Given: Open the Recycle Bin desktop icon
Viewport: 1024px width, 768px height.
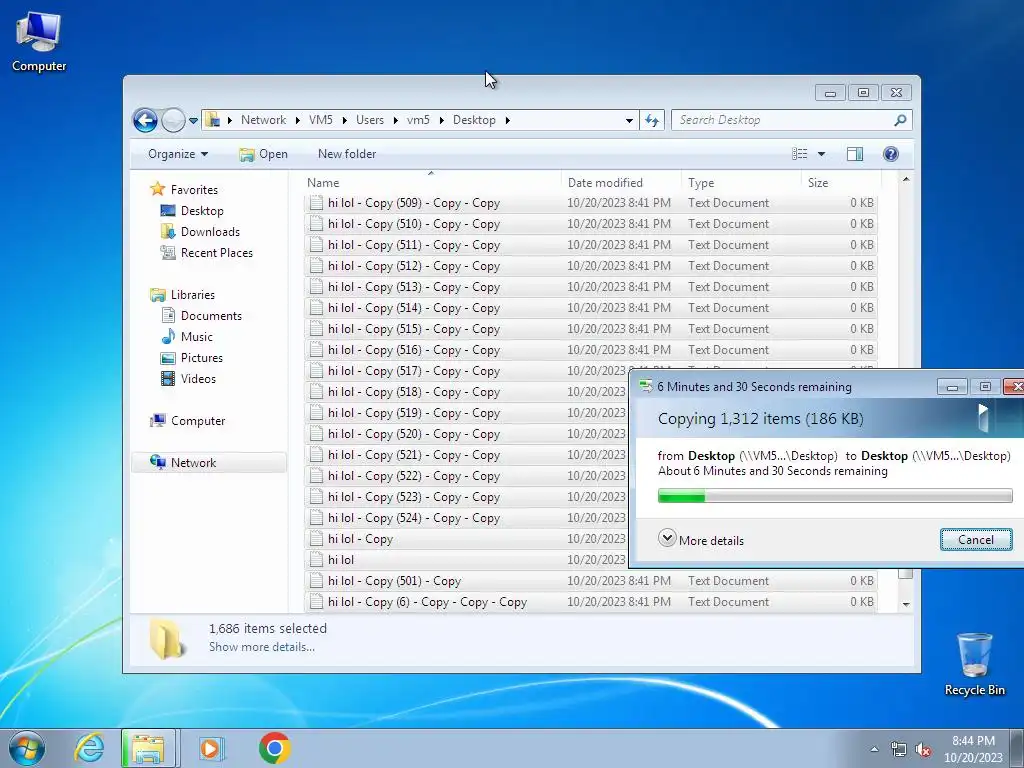Looking at the screenshot, I should click(974, 664).
